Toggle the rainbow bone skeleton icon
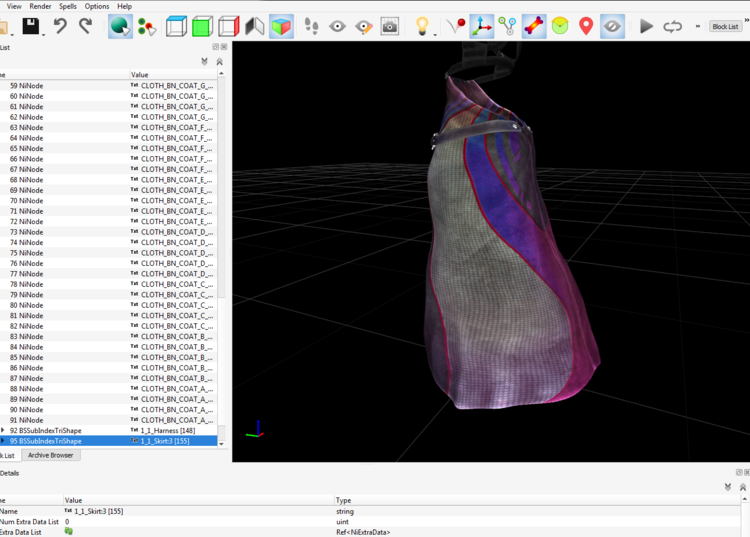The height and width of the screenshot is (537, 750). tap(534, 26)
